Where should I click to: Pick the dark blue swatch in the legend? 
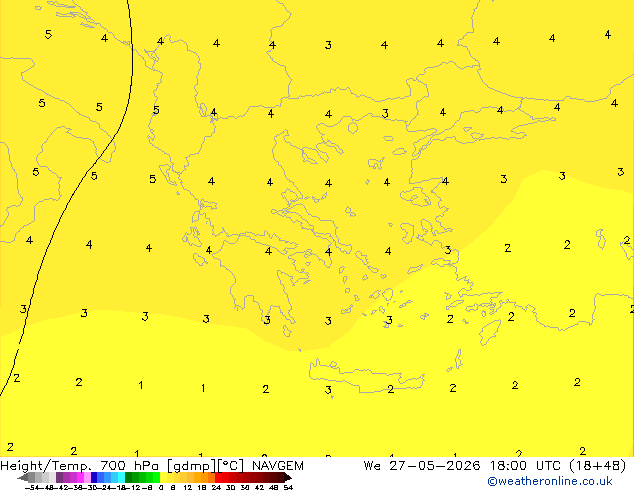(x=94, y=477)
